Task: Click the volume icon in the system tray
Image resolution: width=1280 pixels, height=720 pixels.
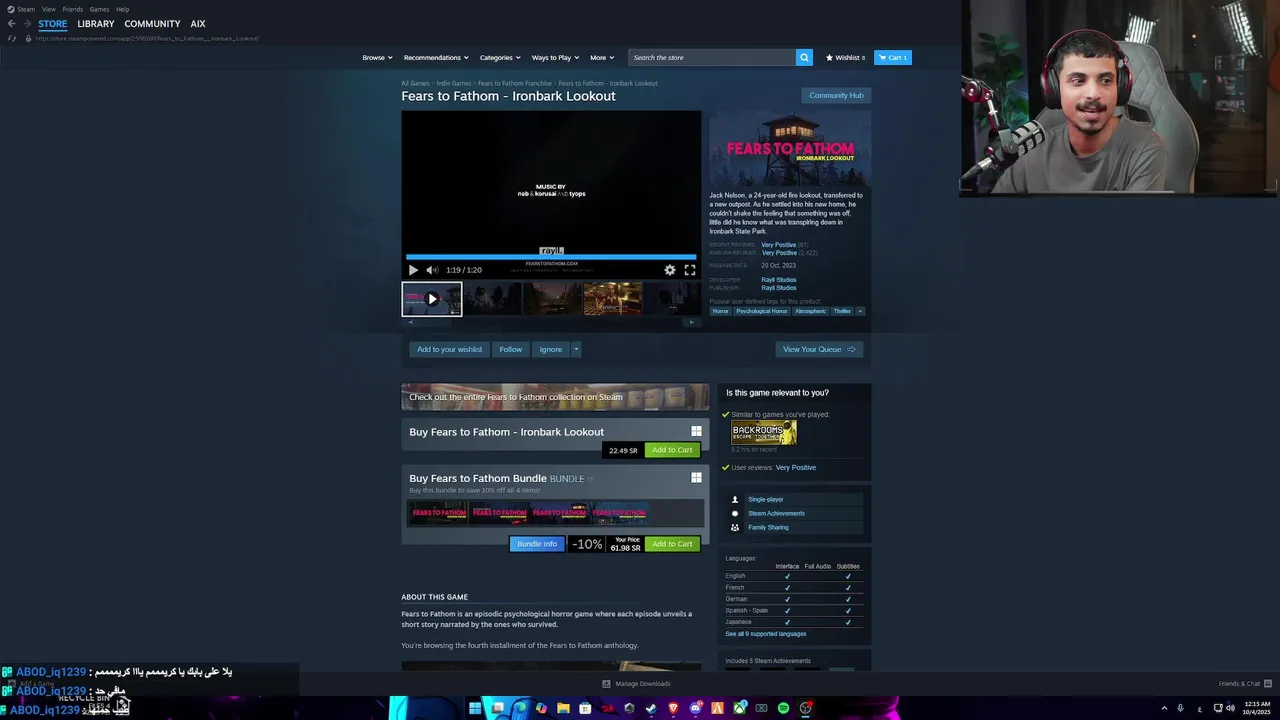Action: coord(1231,708)
